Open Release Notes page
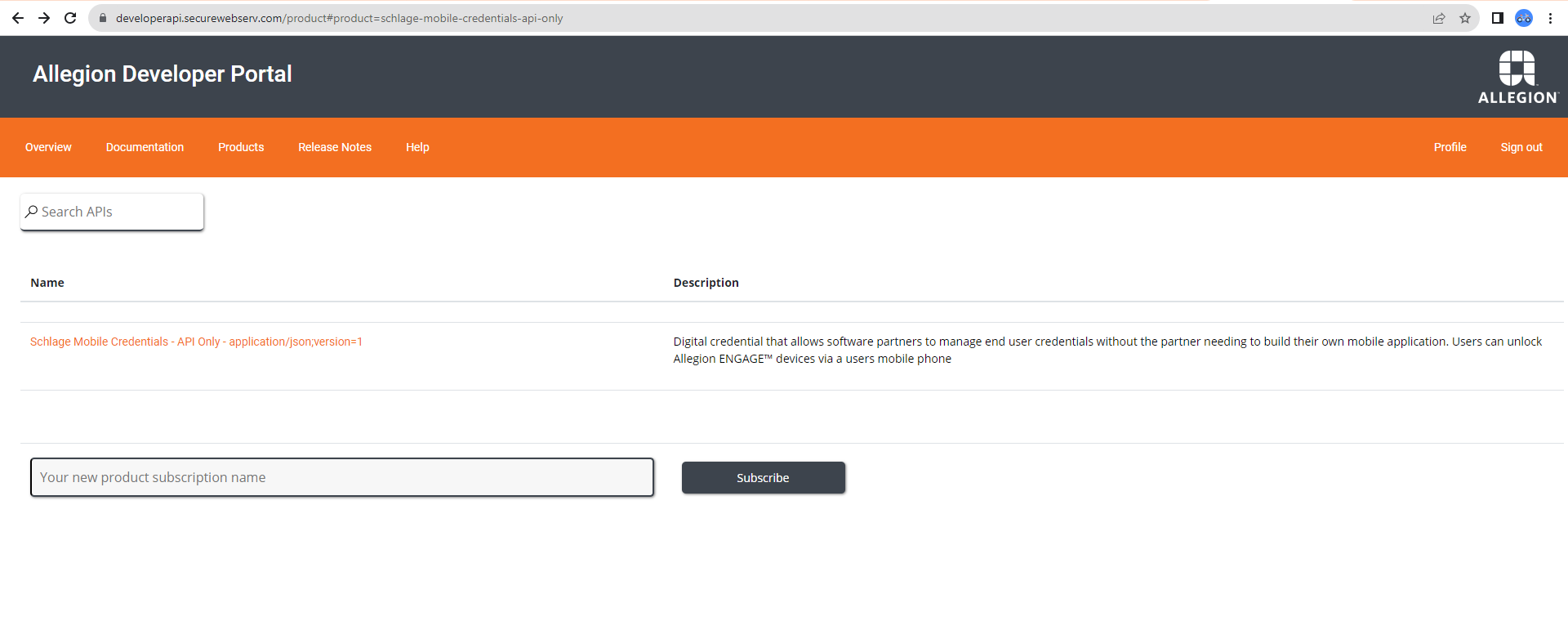 point(335,147)
